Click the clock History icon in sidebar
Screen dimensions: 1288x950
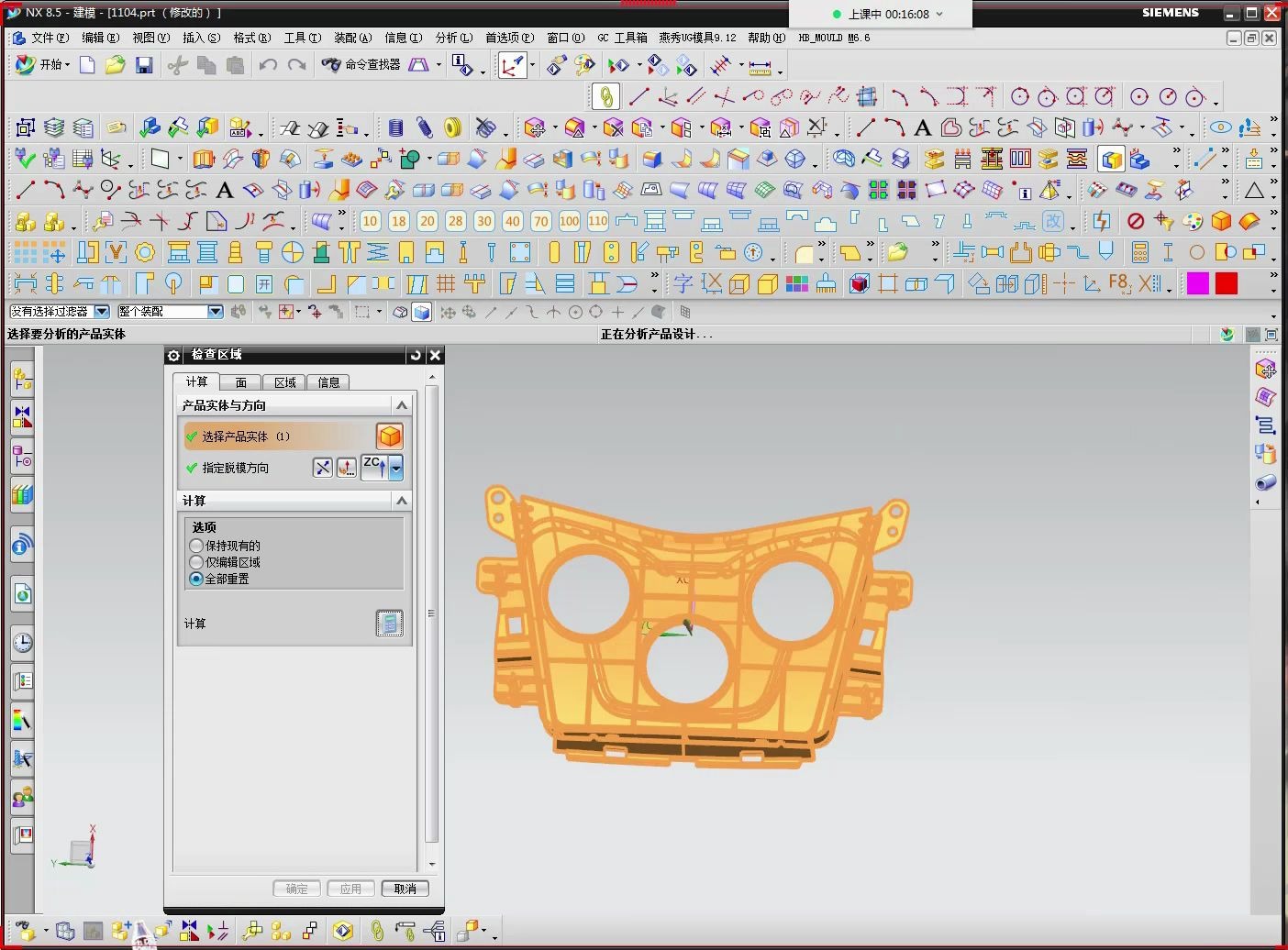pyautogui.click(x=22, y=642)
